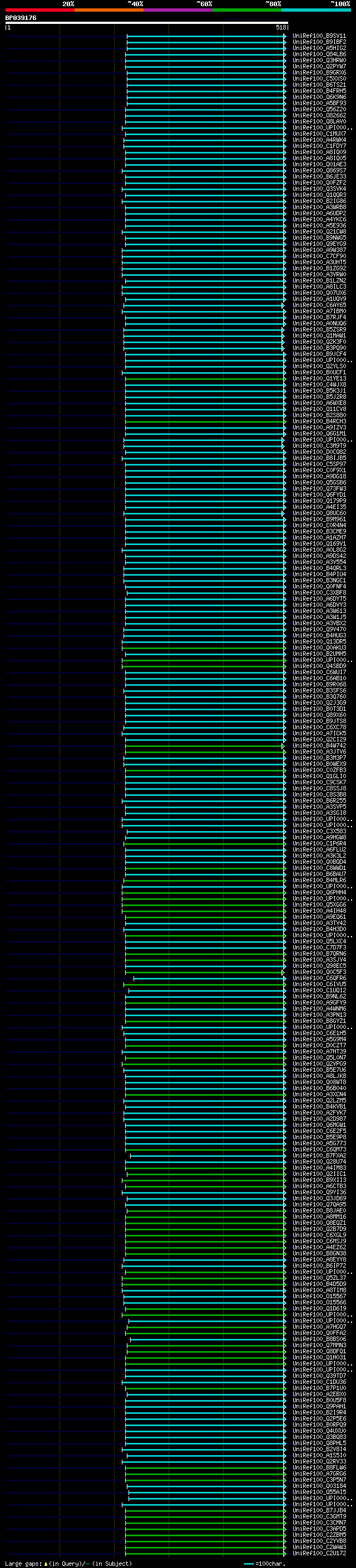The image size is (356, 1568).
Task: Click entry UniRef100_A7IBM0
Action: [319, 311]
